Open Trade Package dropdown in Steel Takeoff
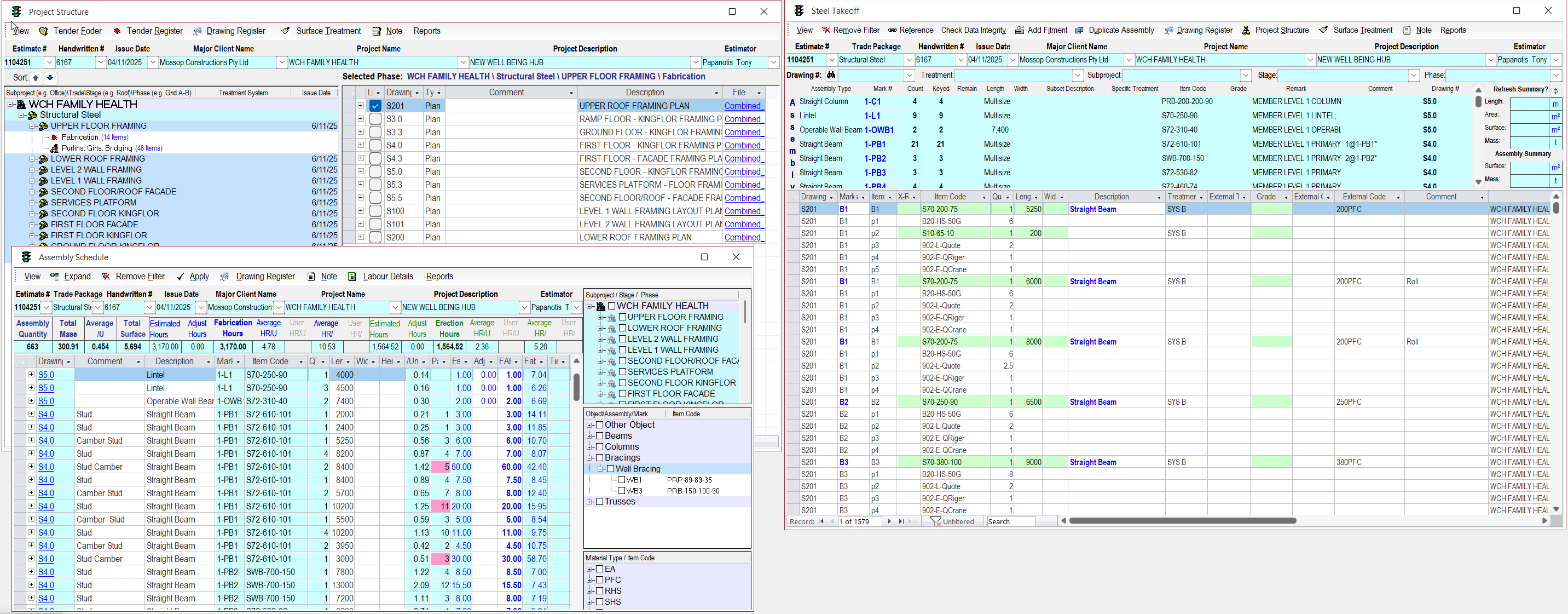The image size is (1568, 614). coord(909,60)
